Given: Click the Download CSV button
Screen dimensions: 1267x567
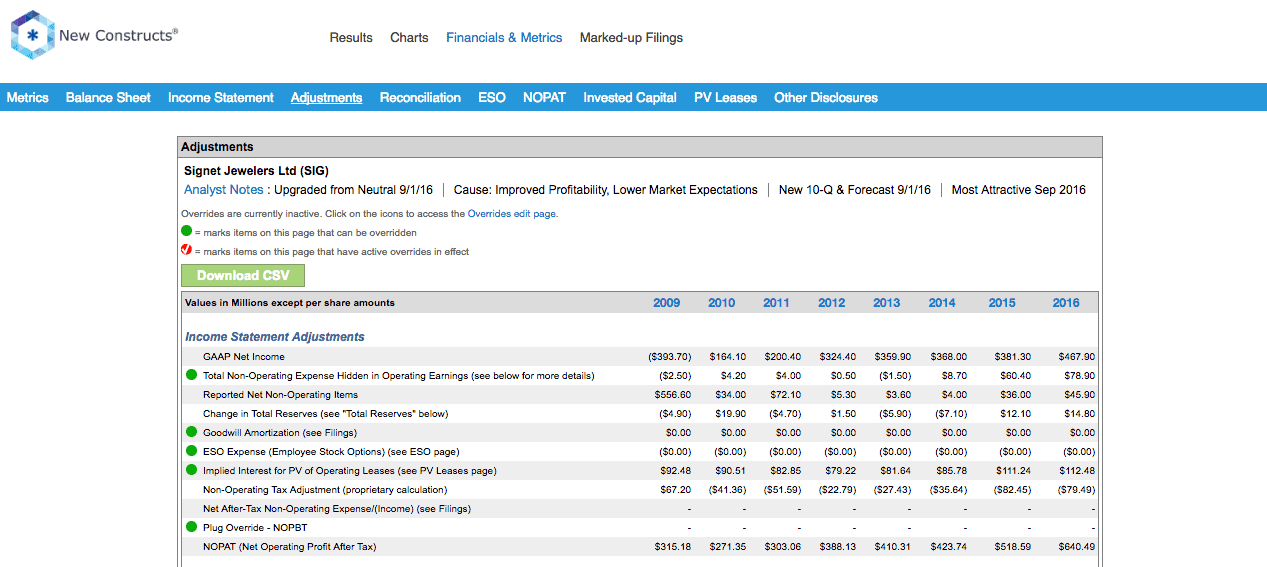Looking at the screenshot, I should tap(243, 276).
